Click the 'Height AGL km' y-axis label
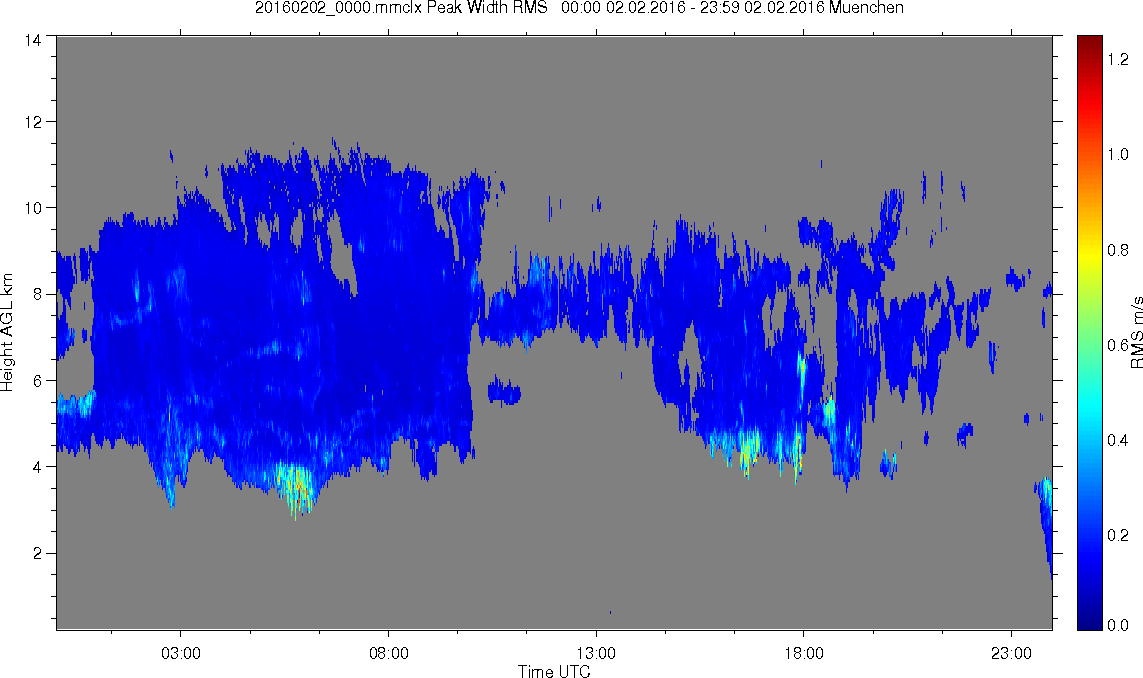This screenshot has width=1143, height=678. coord(7,332)
